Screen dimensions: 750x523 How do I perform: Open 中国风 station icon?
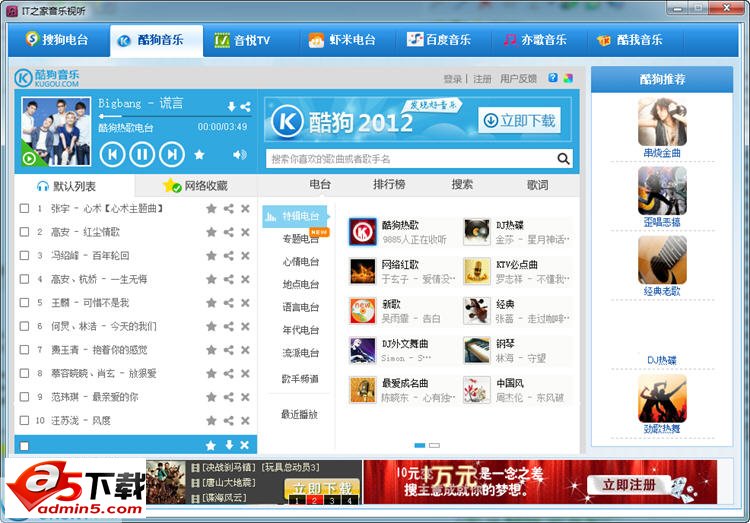pos(477,389)
